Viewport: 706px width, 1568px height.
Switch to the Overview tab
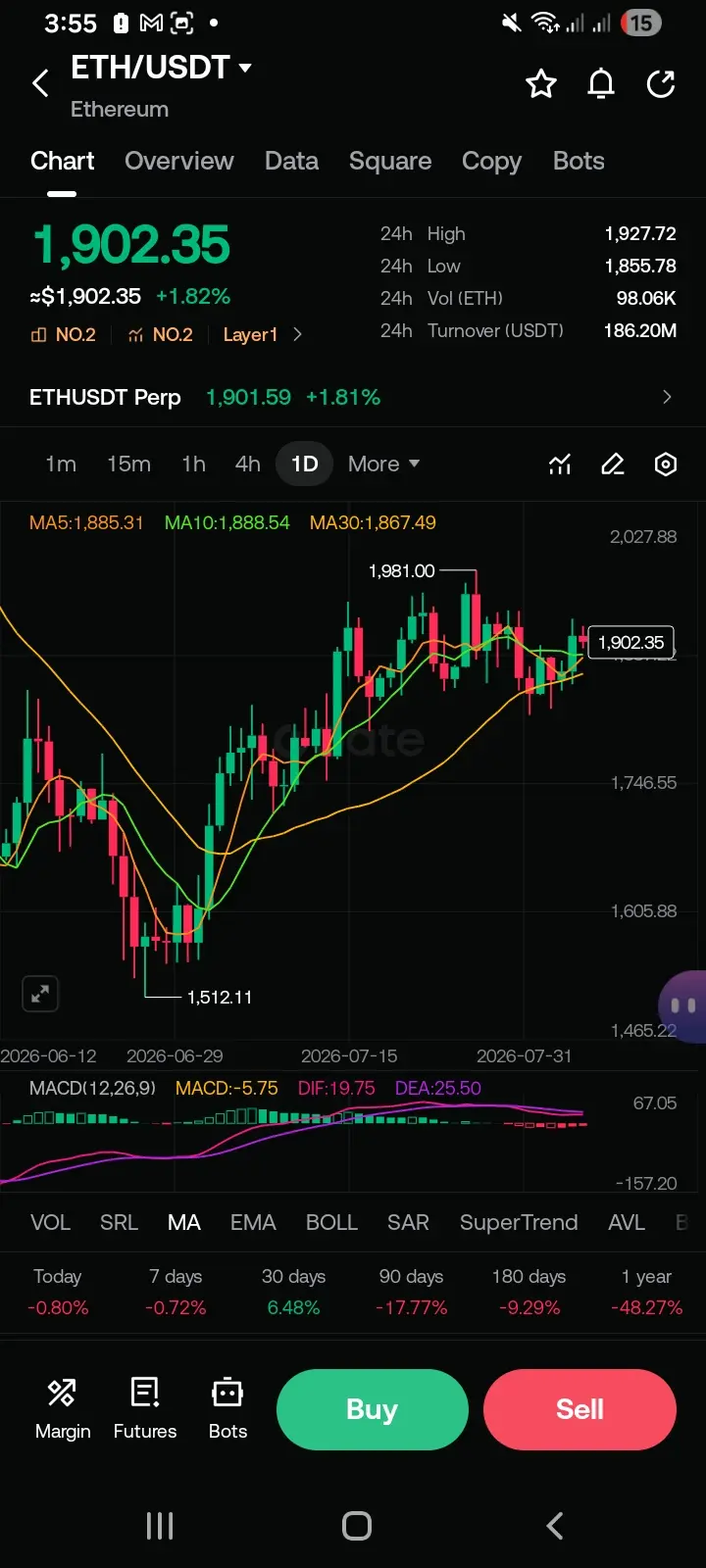click(179, 162)
